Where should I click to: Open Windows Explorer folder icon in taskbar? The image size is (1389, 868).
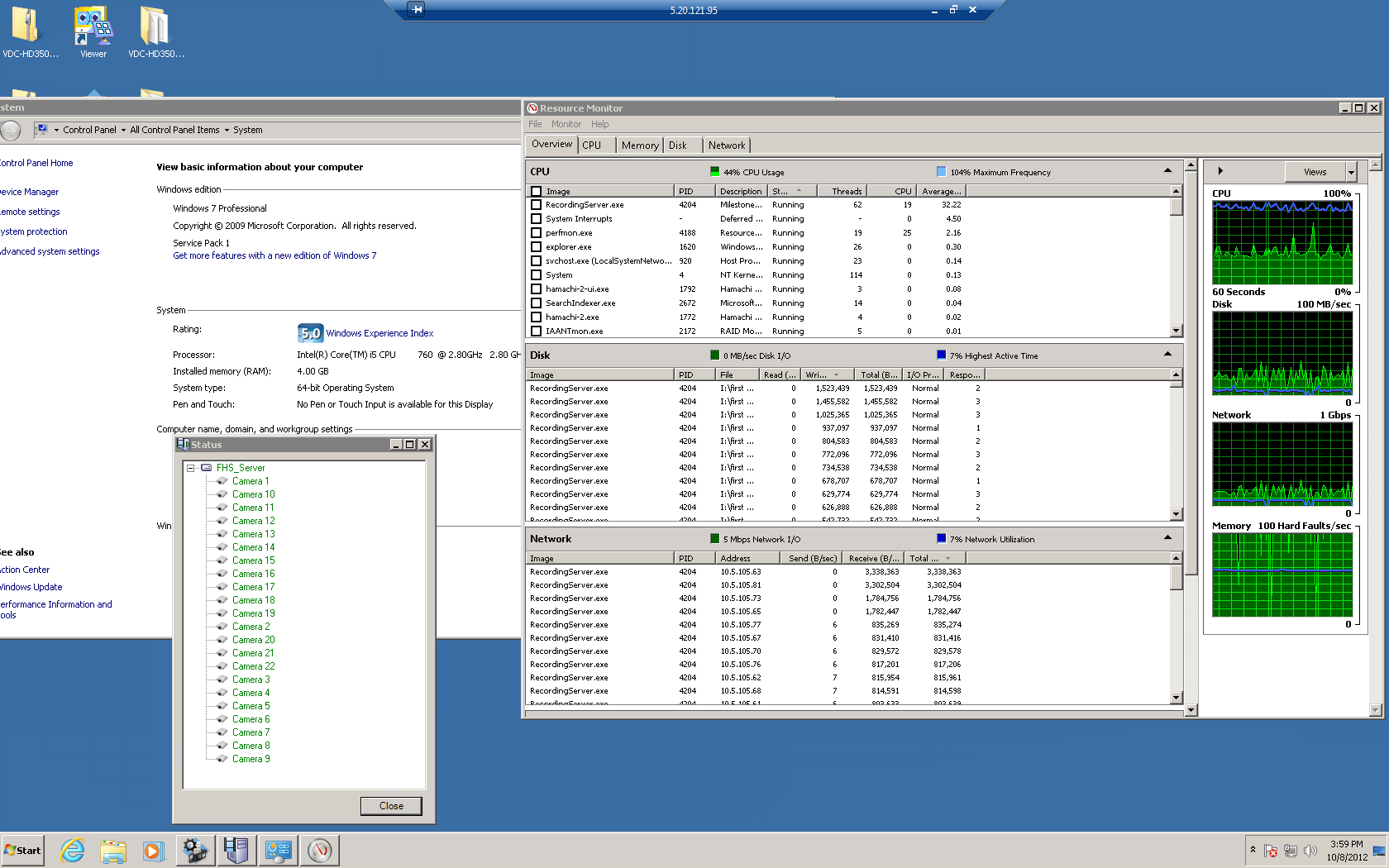[113, 850]
